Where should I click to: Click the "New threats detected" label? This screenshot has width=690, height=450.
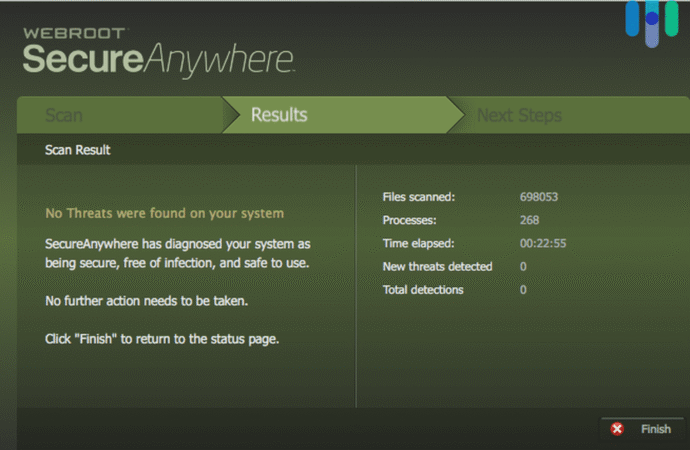(x=437, y=267)
